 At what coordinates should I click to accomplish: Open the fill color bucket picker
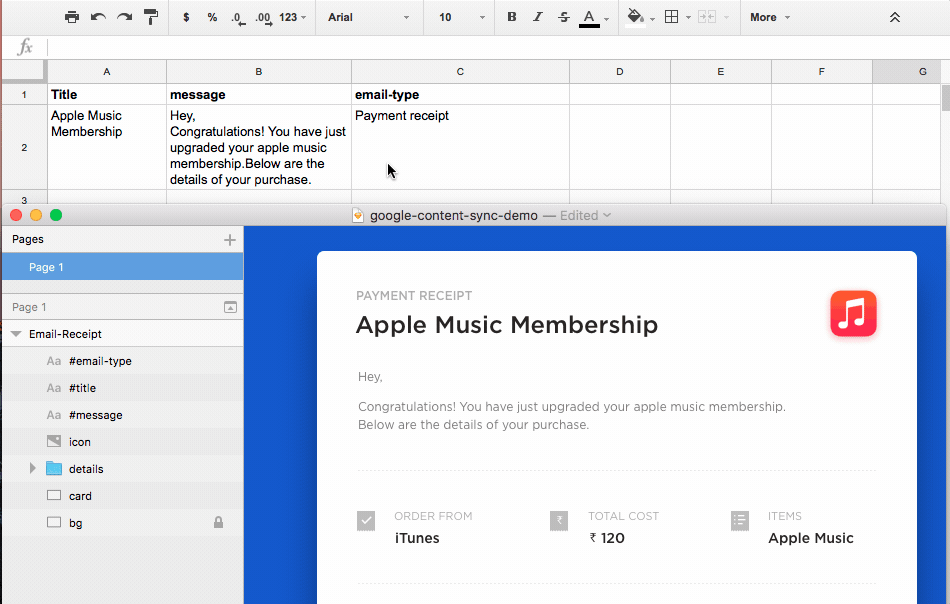pyautogui.click(x=635, y=16)
